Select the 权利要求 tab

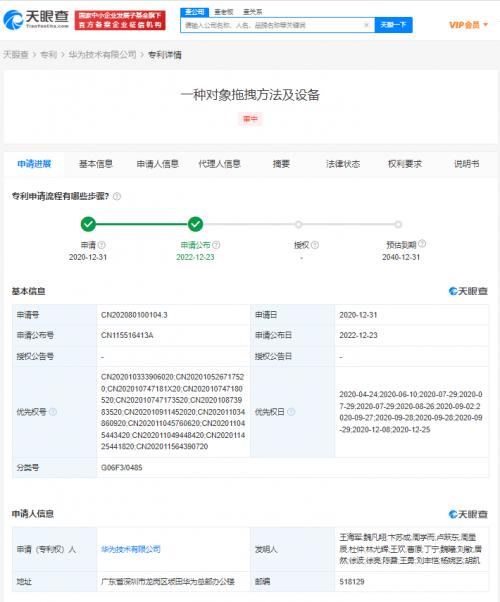click(x=405, y=164)
